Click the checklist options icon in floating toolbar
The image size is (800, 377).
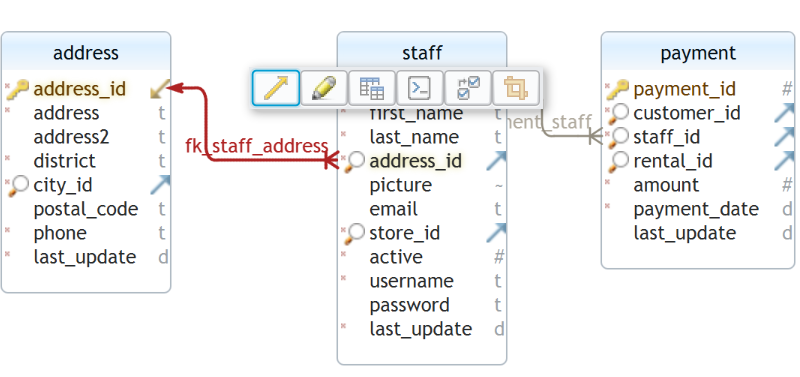point(468,88)
